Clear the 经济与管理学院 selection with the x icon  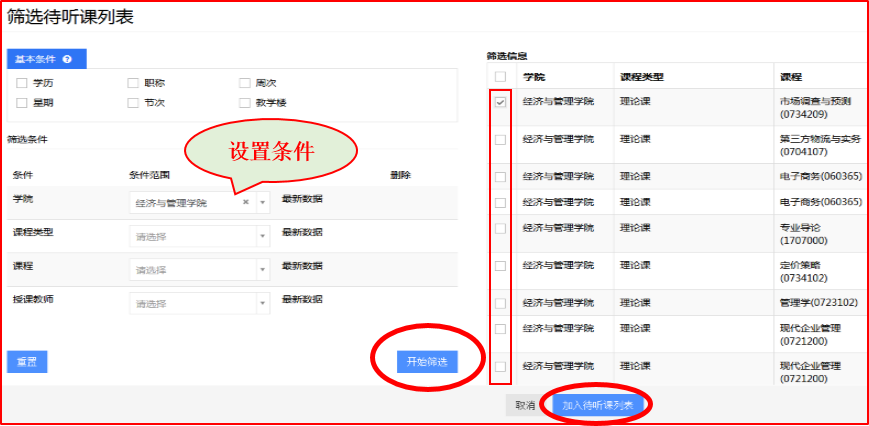(x=246, y=202)
